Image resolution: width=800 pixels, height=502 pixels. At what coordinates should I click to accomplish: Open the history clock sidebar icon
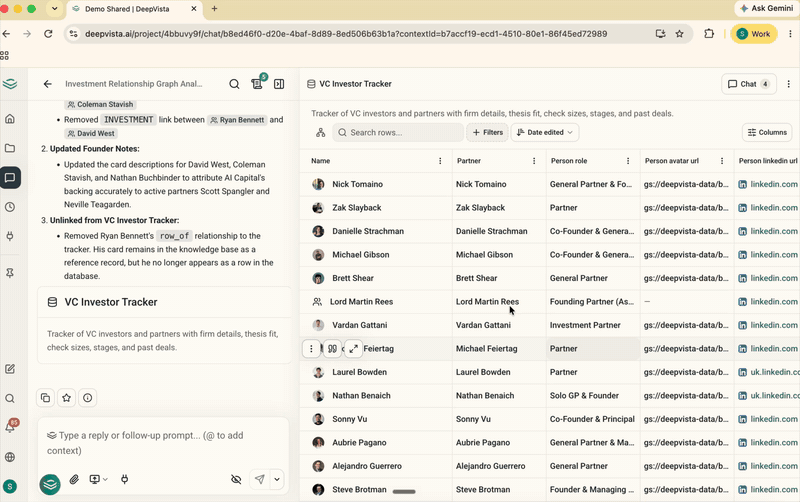point(10,207)
